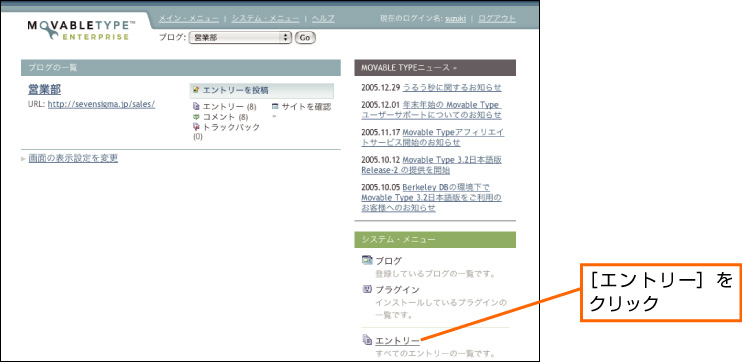Screen dimensions: 742x362
Task: Click date text 2005.10.05
Action: point(380,187)
